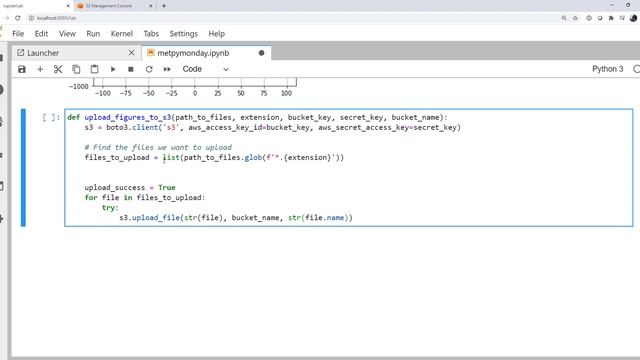The image size is (640, 360).
Task: Close the Launcher tab
Action: coord(131,53)
